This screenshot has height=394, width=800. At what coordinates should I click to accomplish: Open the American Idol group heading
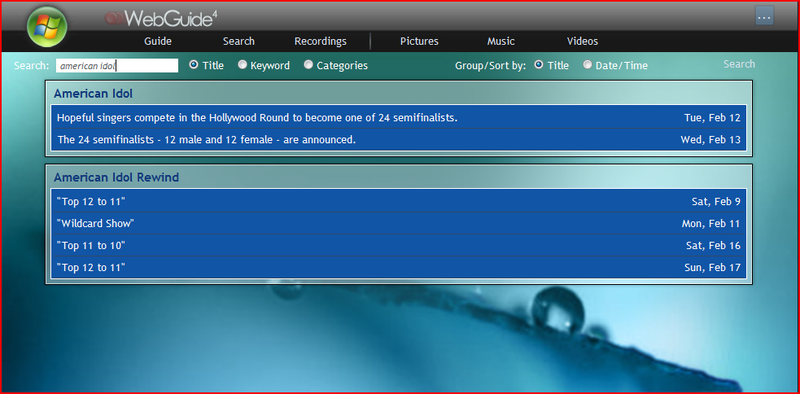(93, 94)
